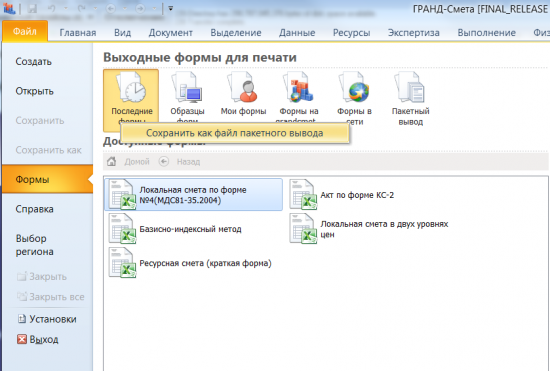The image size is (550, 371).
Task: Open the Формы в сети globe icon
Action: click(x=354, y=87)
